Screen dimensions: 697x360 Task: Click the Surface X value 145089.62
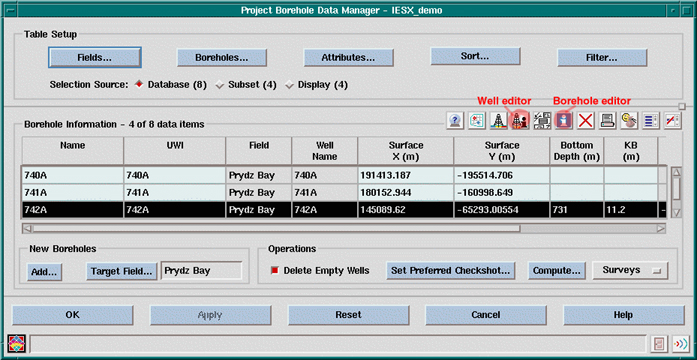coord(406,210)
